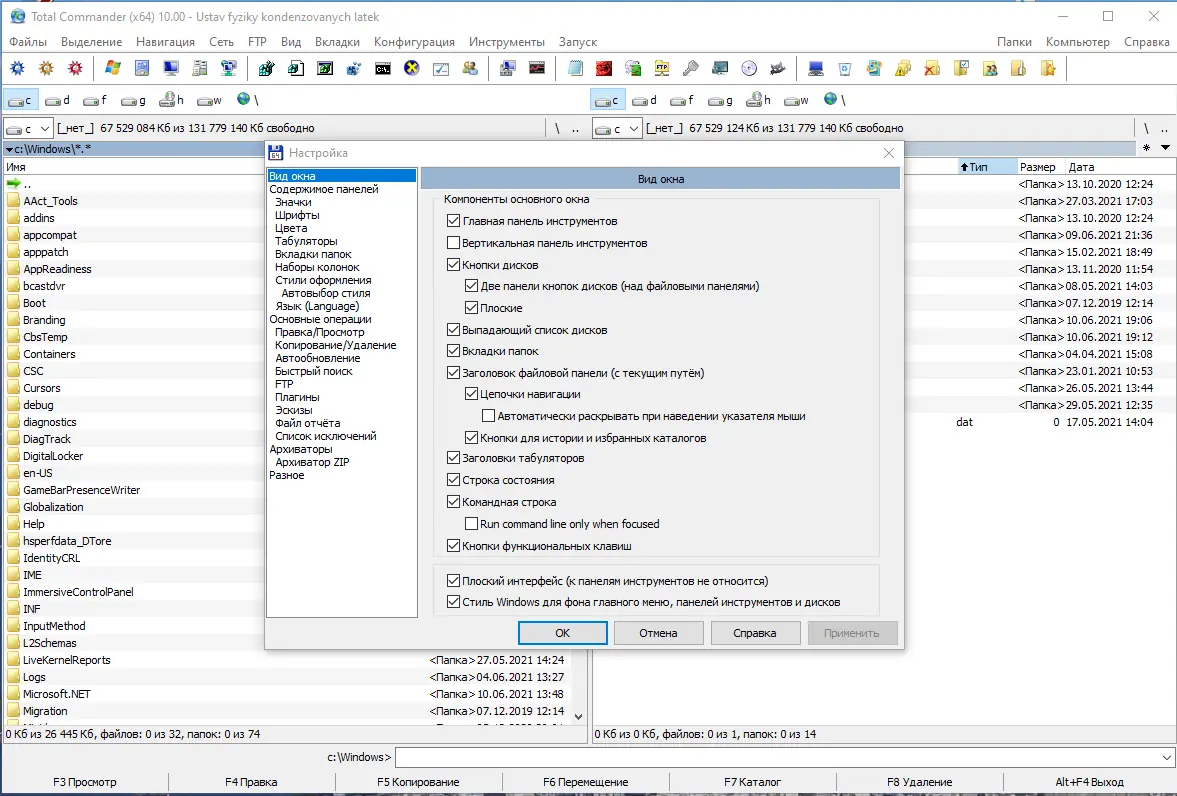
Task: Click the network computers toolbar icon
Action: click(x=229, y=68)
